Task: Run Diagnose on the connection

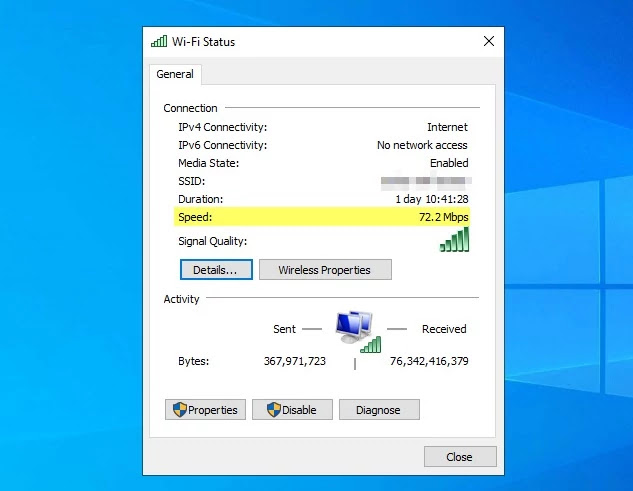Action: [379, 410]
